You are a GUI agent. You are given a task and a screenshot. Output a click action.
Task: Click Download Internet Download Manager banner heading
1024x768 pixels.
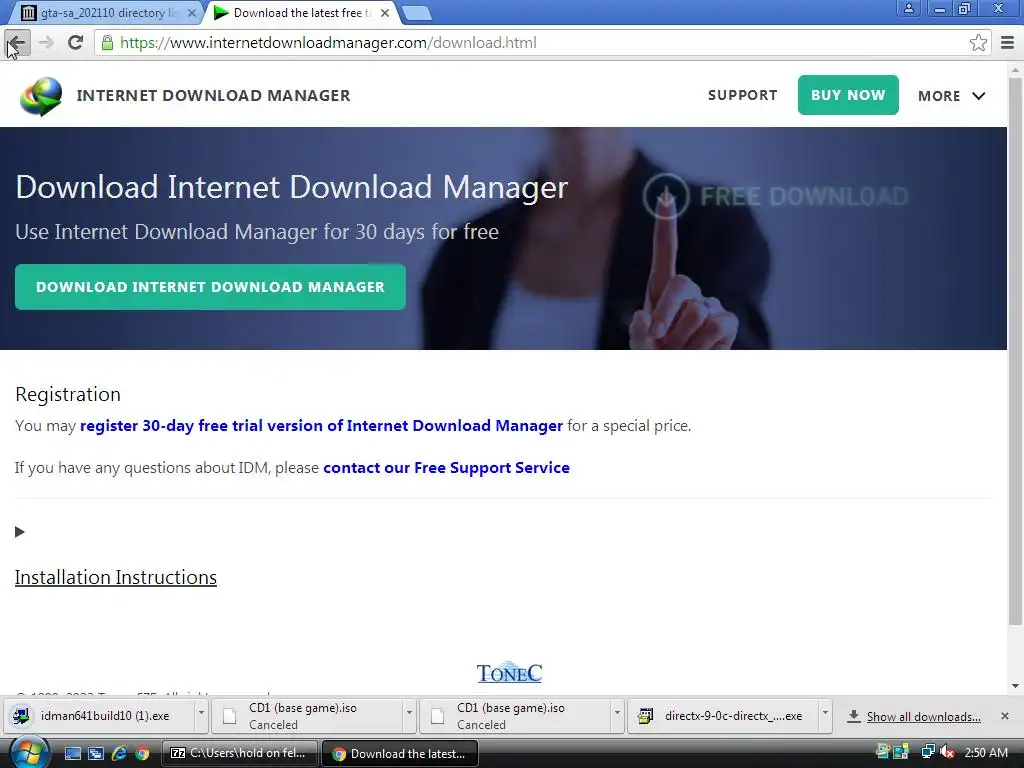pyautogui.click(x=292, y=187)
